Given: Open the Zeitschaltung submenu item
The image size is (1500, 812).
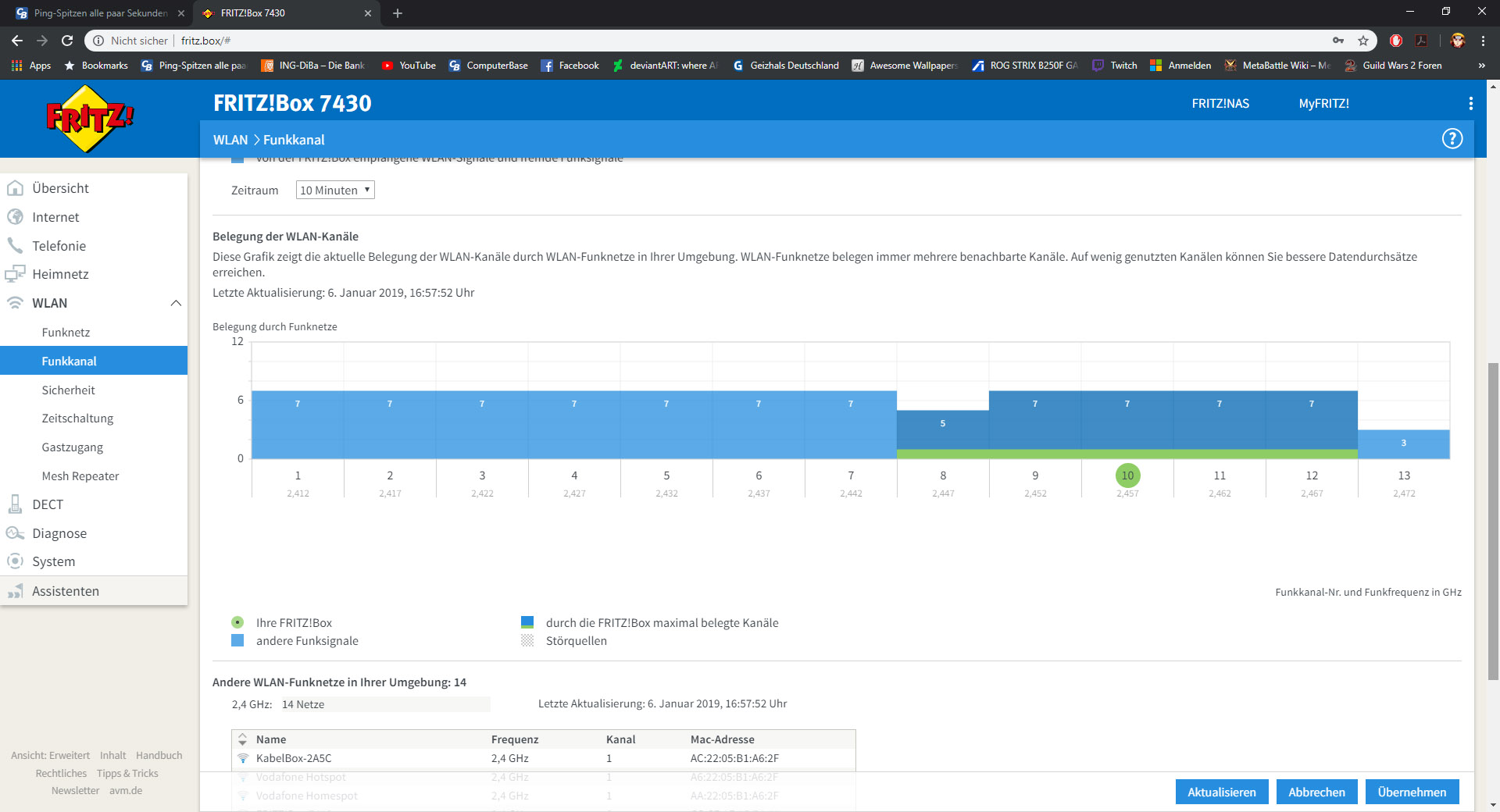Looking at the screenshot, I should pos(77,418).
